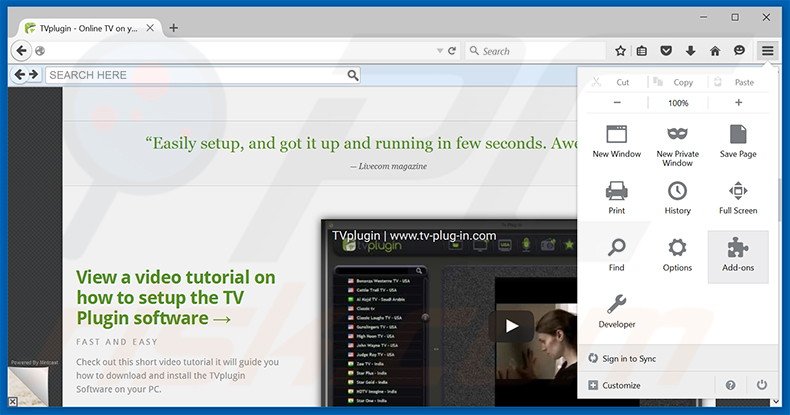Click Sign in to Sync

pos(622,359)
